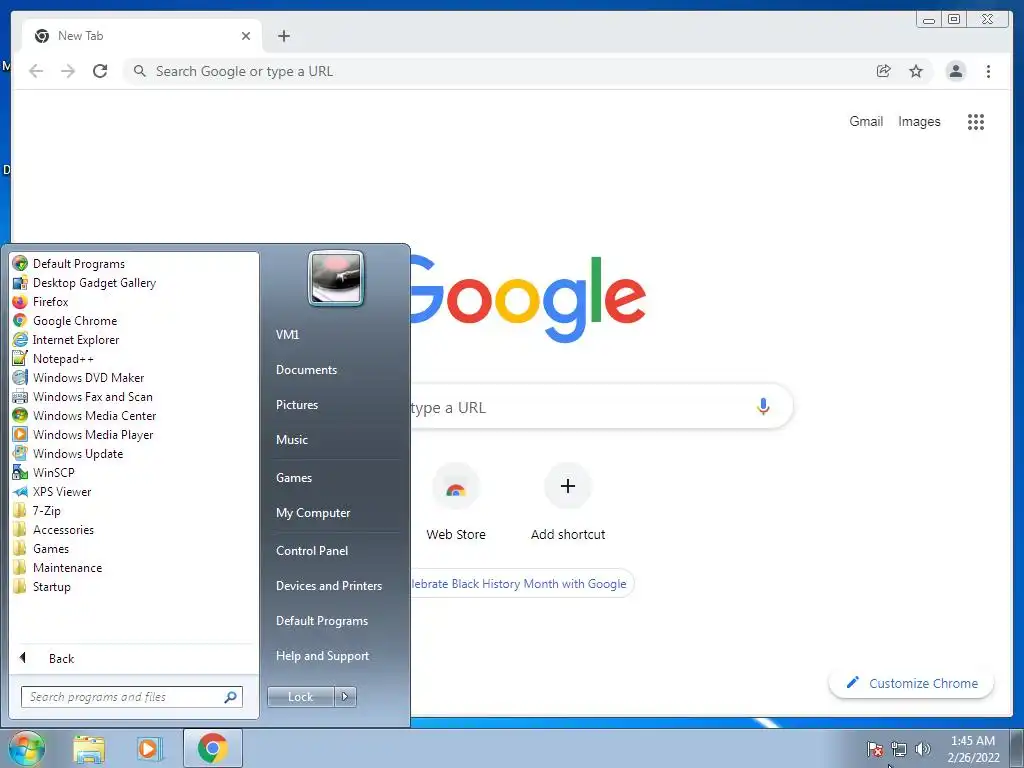Launch Desktop Gadget Gallery
1024x768 pixels.
click(x=85, y=283)
